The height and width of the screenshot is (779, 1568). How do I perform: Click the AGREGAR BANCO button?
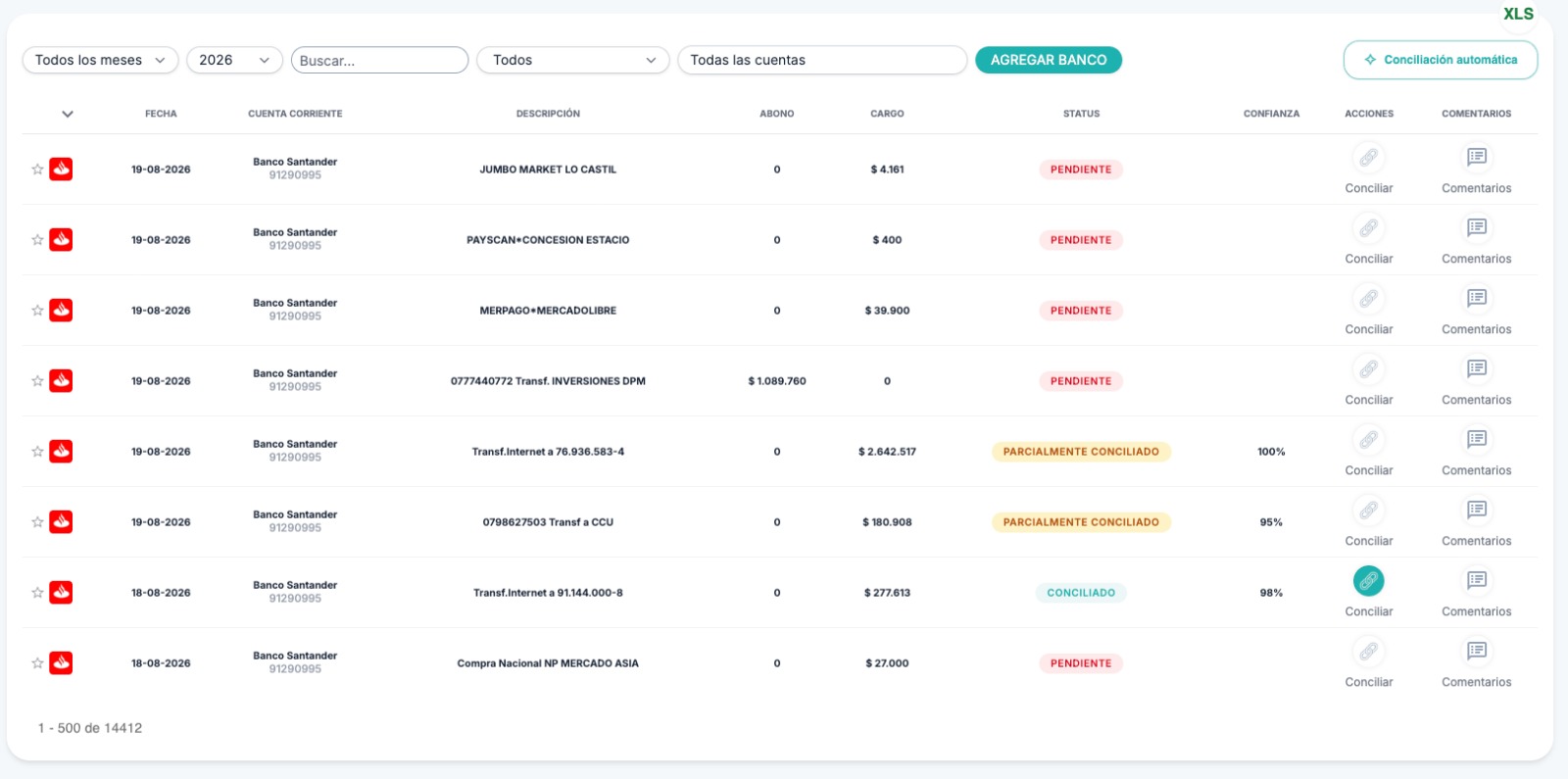coord(1049,60)
